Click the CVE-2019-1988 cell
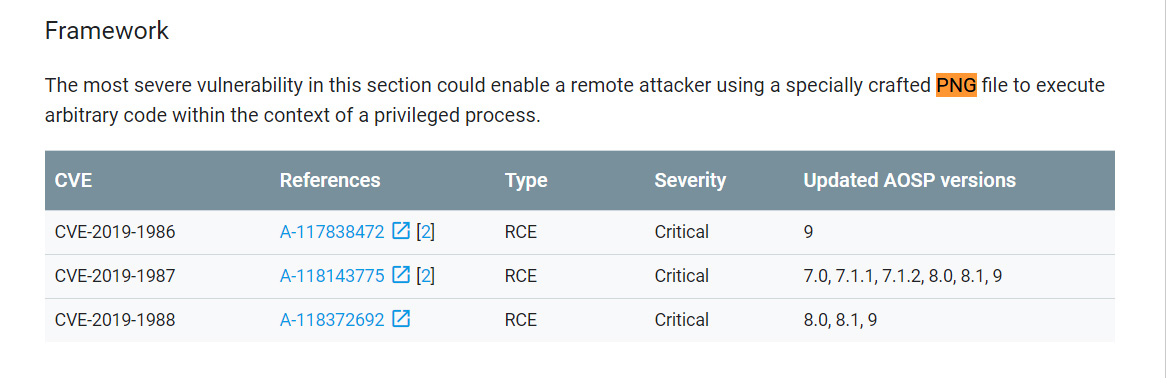The width and height of the screenshot is (1166, 378). pos(115,320)
